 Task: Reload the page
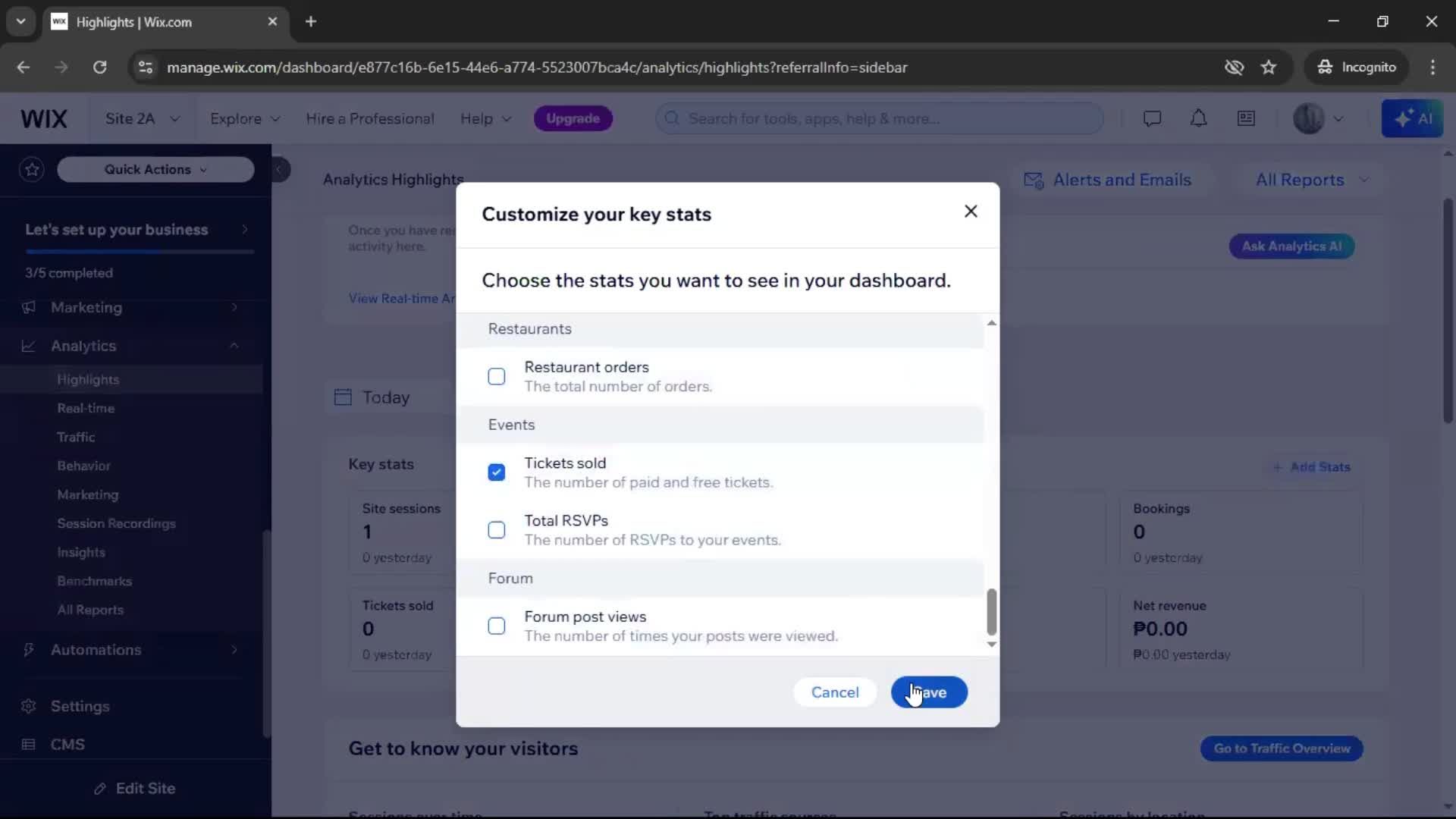click(x=100, y=67)
